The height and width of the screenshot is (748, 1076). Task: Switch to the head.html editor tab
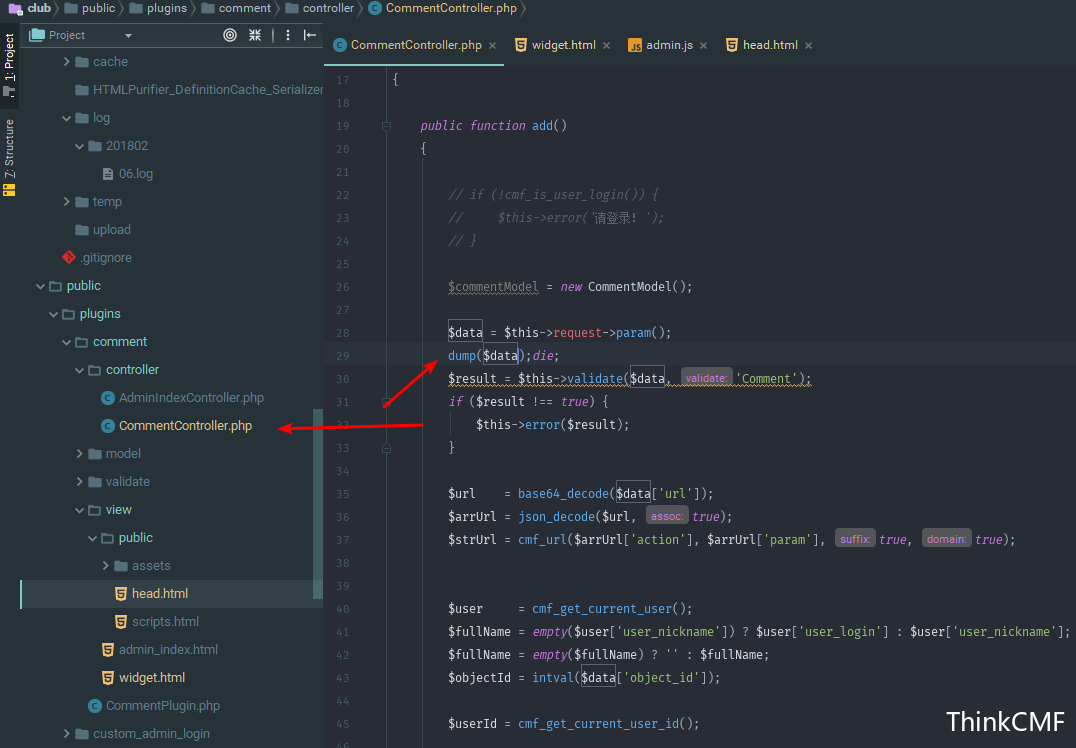769,45
